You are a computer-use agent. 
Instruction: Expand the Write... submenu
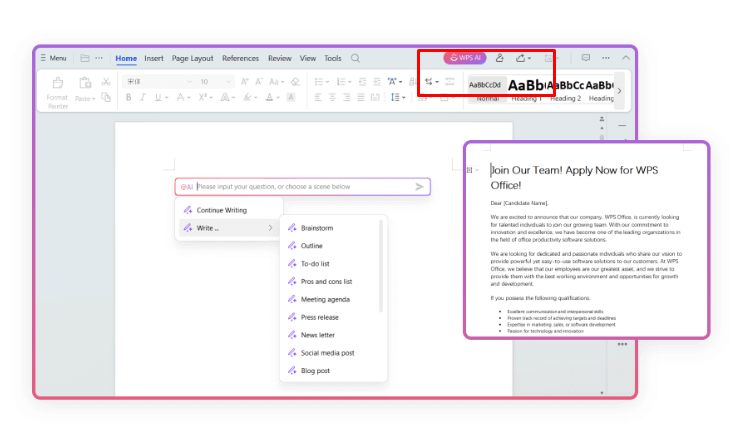pyautogui.click(x=225, y=228)
